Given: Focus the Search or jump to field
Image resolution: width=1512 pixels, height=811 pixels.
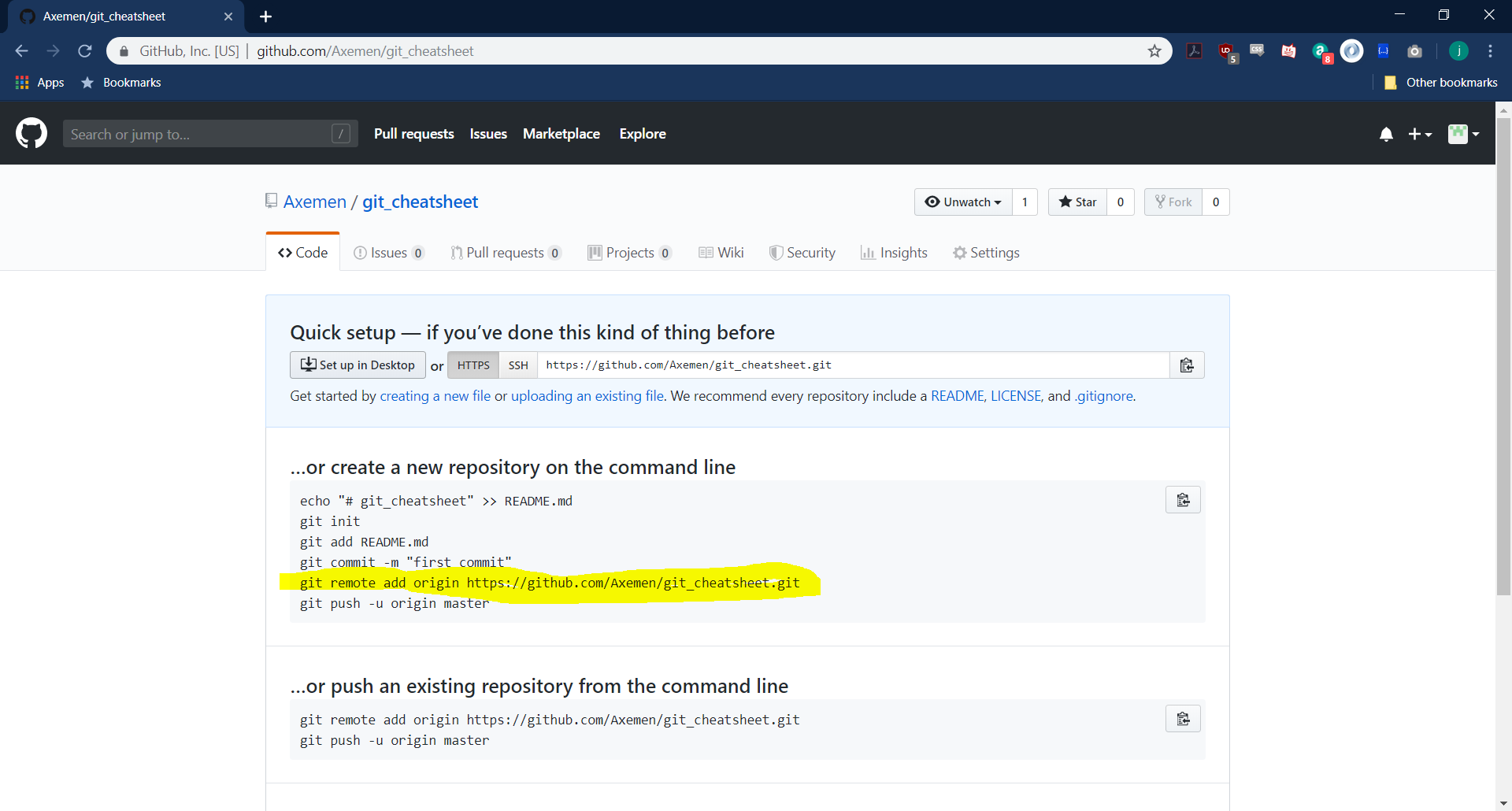Looking at the screenshot, I should point(210,134).
